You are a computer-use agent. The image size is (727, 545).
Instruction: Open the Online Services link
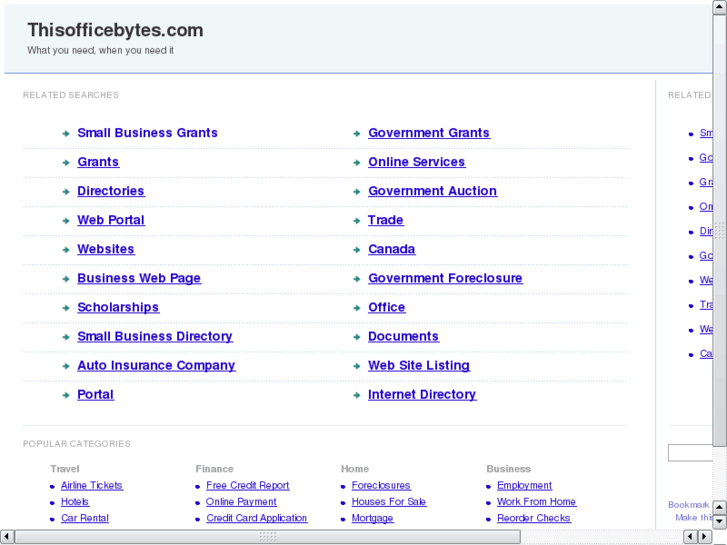coord(416,162)
